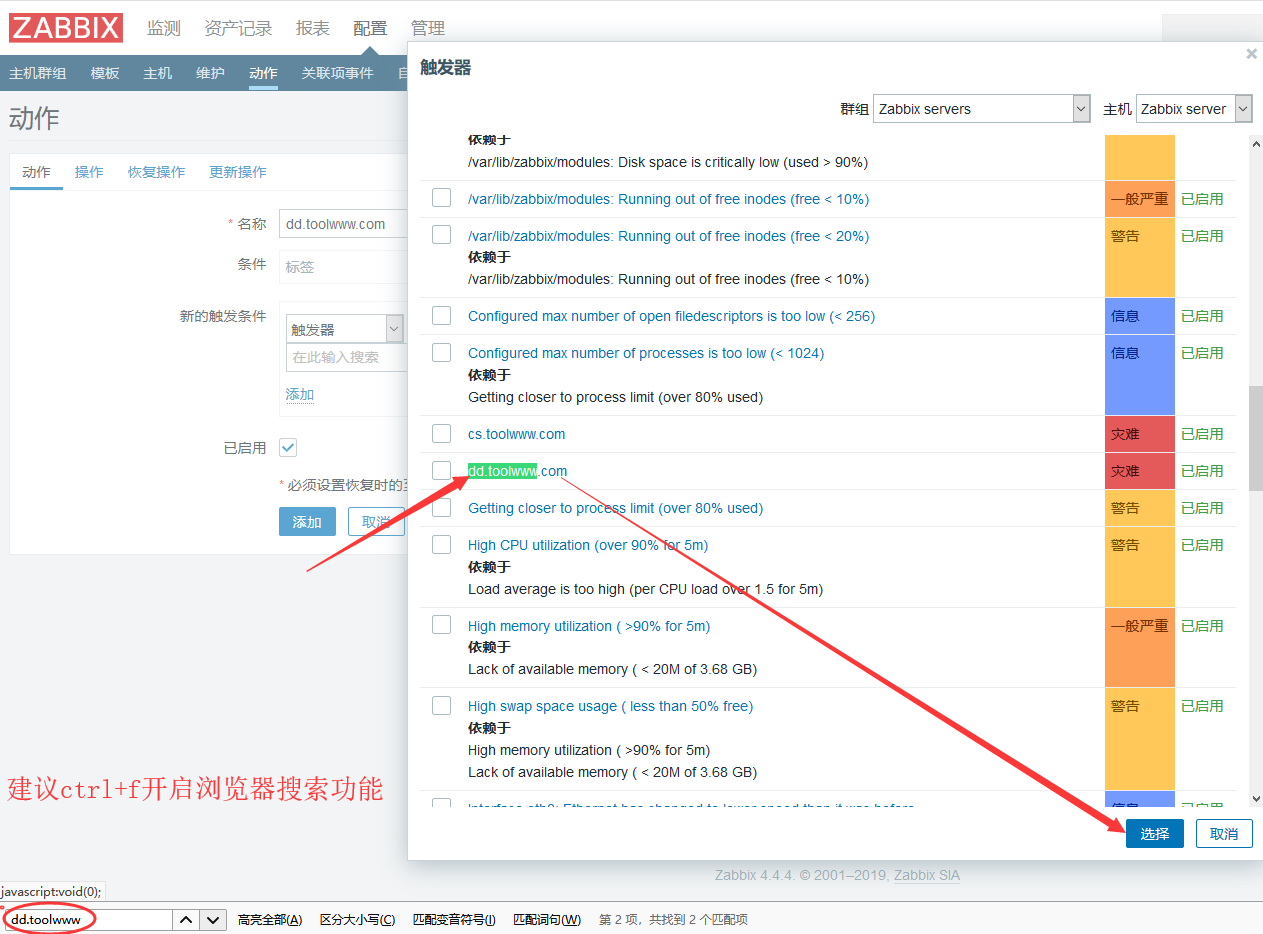
Task: Click 一般严重 severity for High memory utilization
Action: tap(1139, 647)
